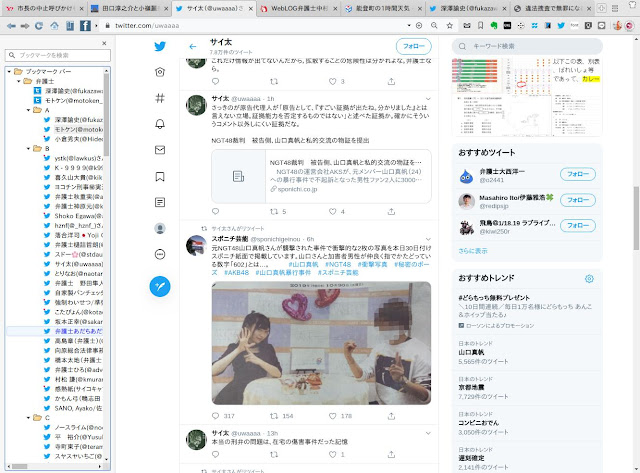Switch to the 田口淳之介と小嶺麗 tab
640x473 pixels.
tap(130, 9)
